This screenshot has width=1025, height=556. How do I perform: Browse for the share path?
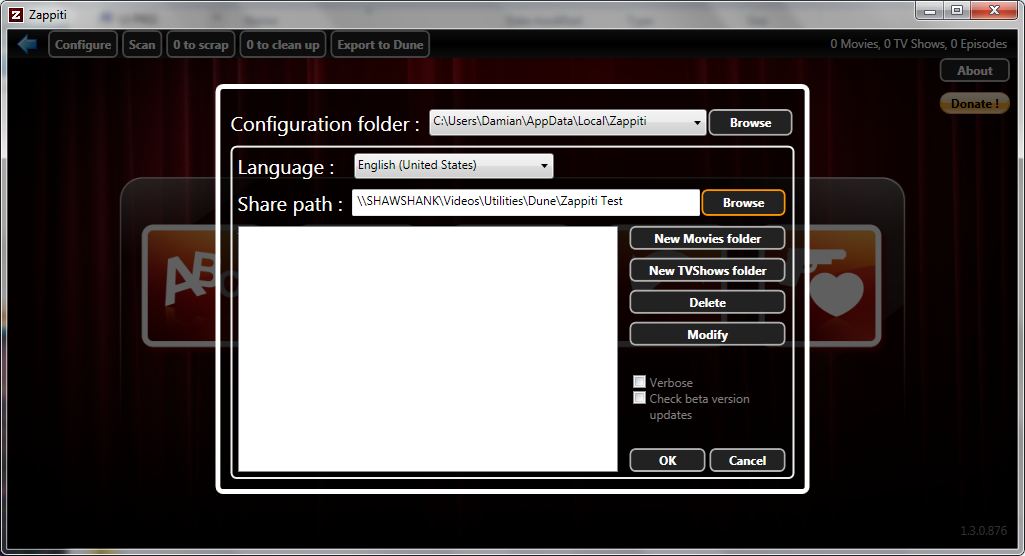(x=743, y=203)
